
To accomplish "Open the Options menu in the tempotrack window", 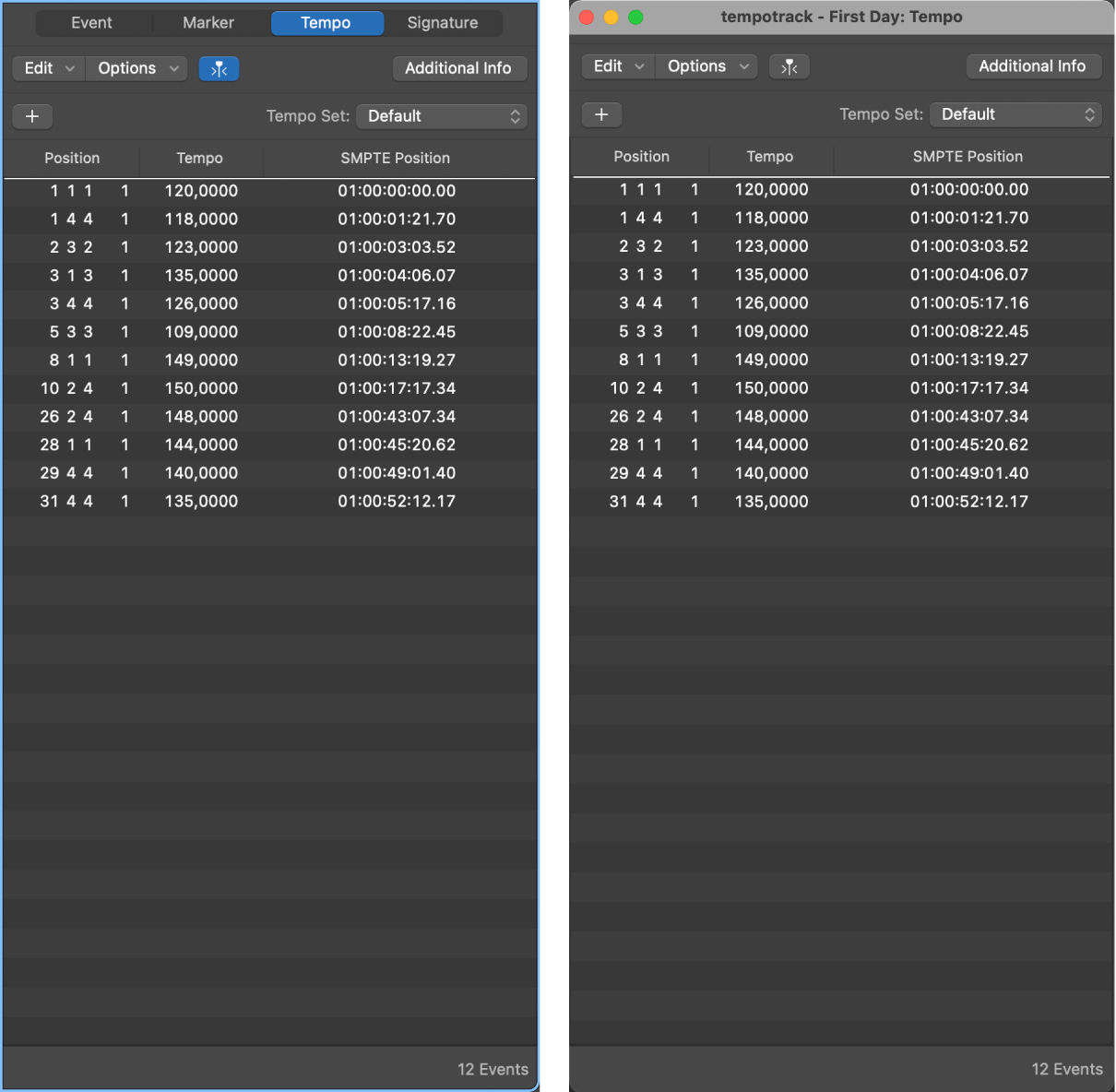I will click(x=706, y=66).
